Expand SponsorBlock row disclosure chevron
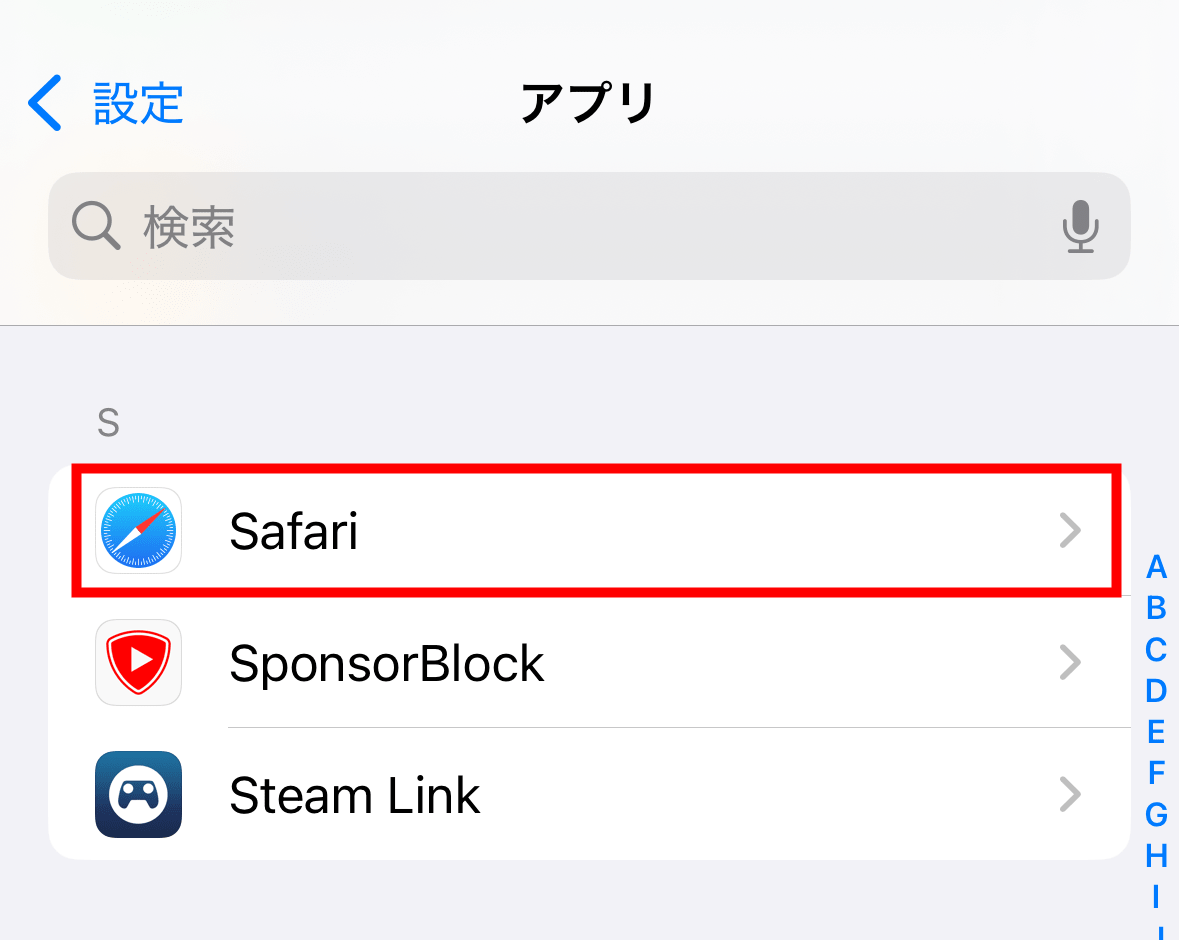Image resolution: width=1179 pixels, height=940 pixels. [1070, 663]
